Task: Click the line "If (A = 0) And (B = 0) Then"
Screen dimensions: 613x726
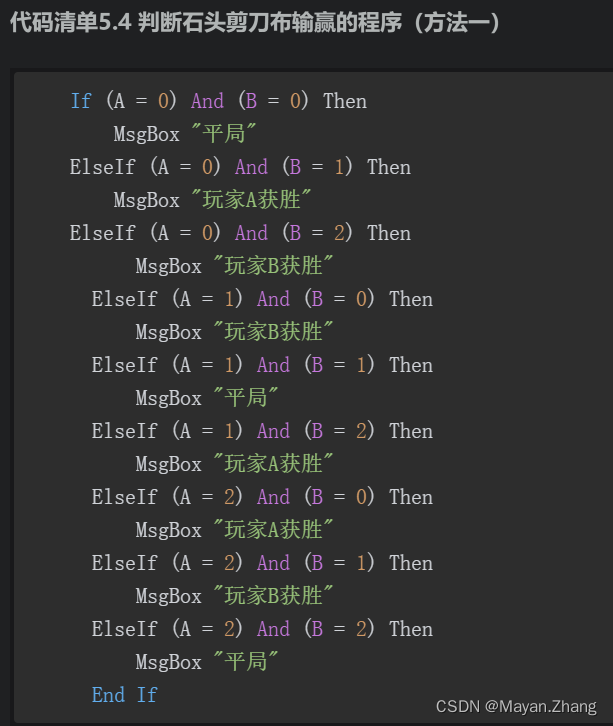Action: coord(219,101)
